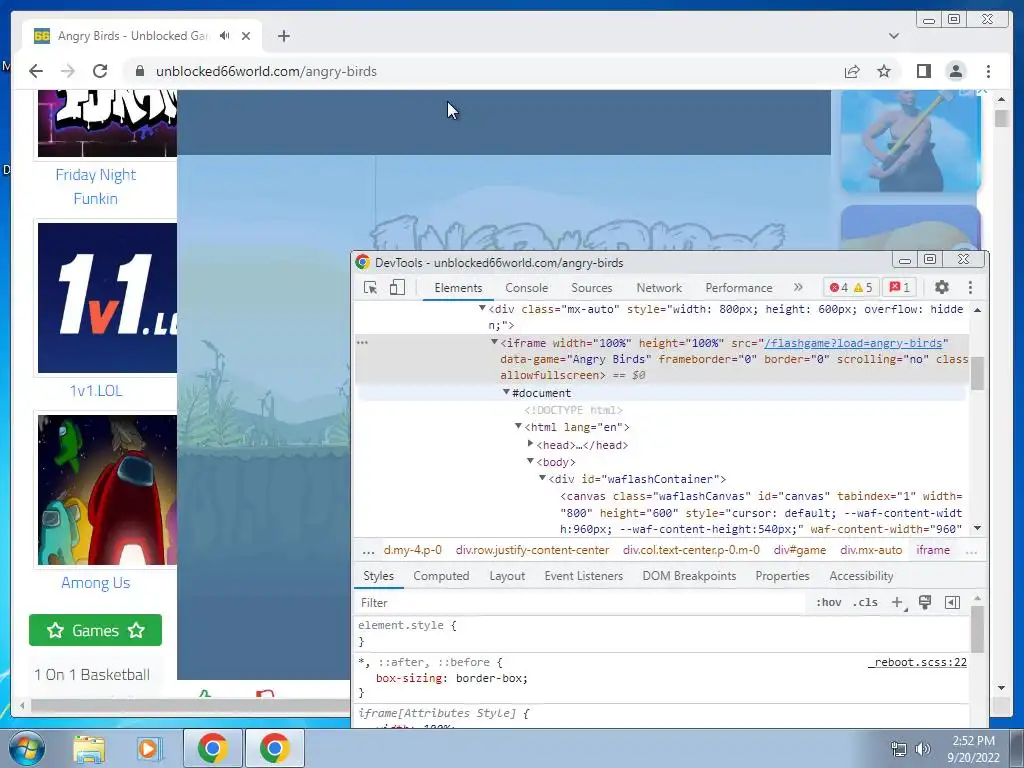Open the Network tab

tap(659, 288)
